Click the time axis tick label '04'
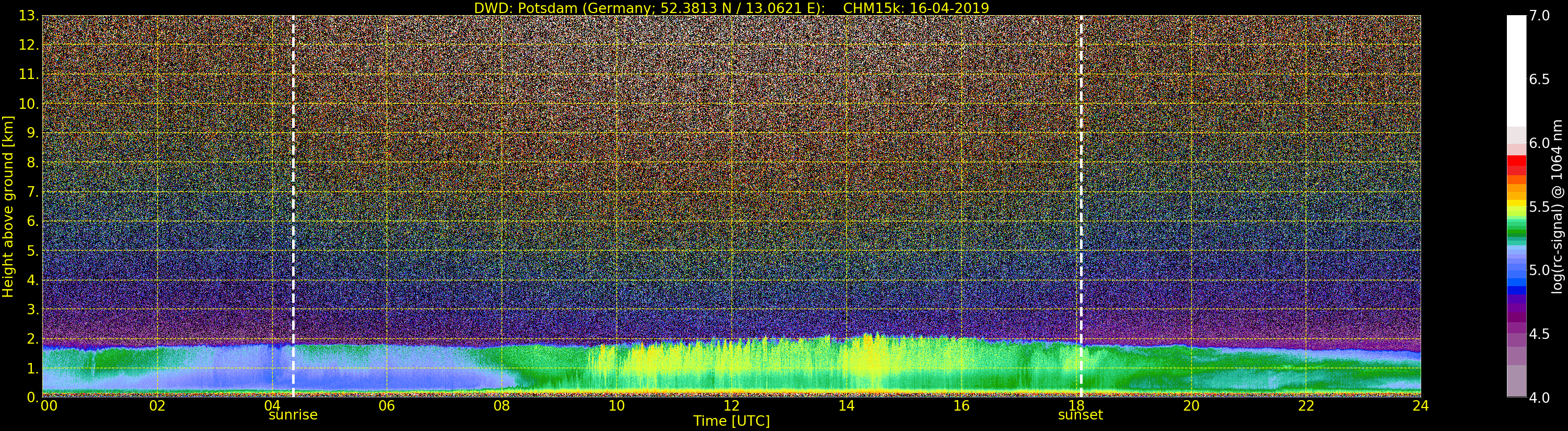This screenshot has height=431, width=1568. [x=272, y=406]
